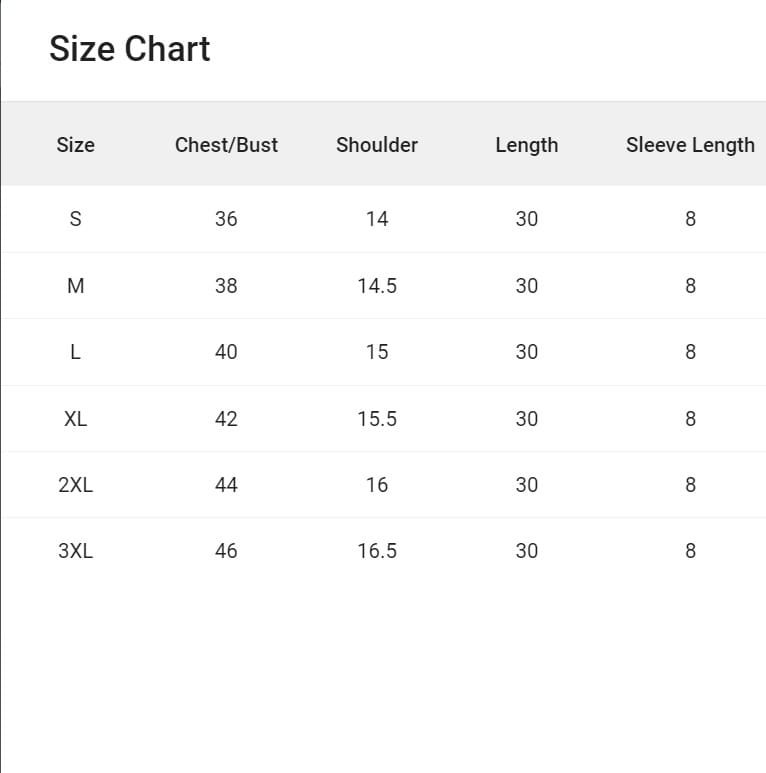Click the 3XL size row label
The width and height of the screenshot is (766, 773).
(75, 551)
